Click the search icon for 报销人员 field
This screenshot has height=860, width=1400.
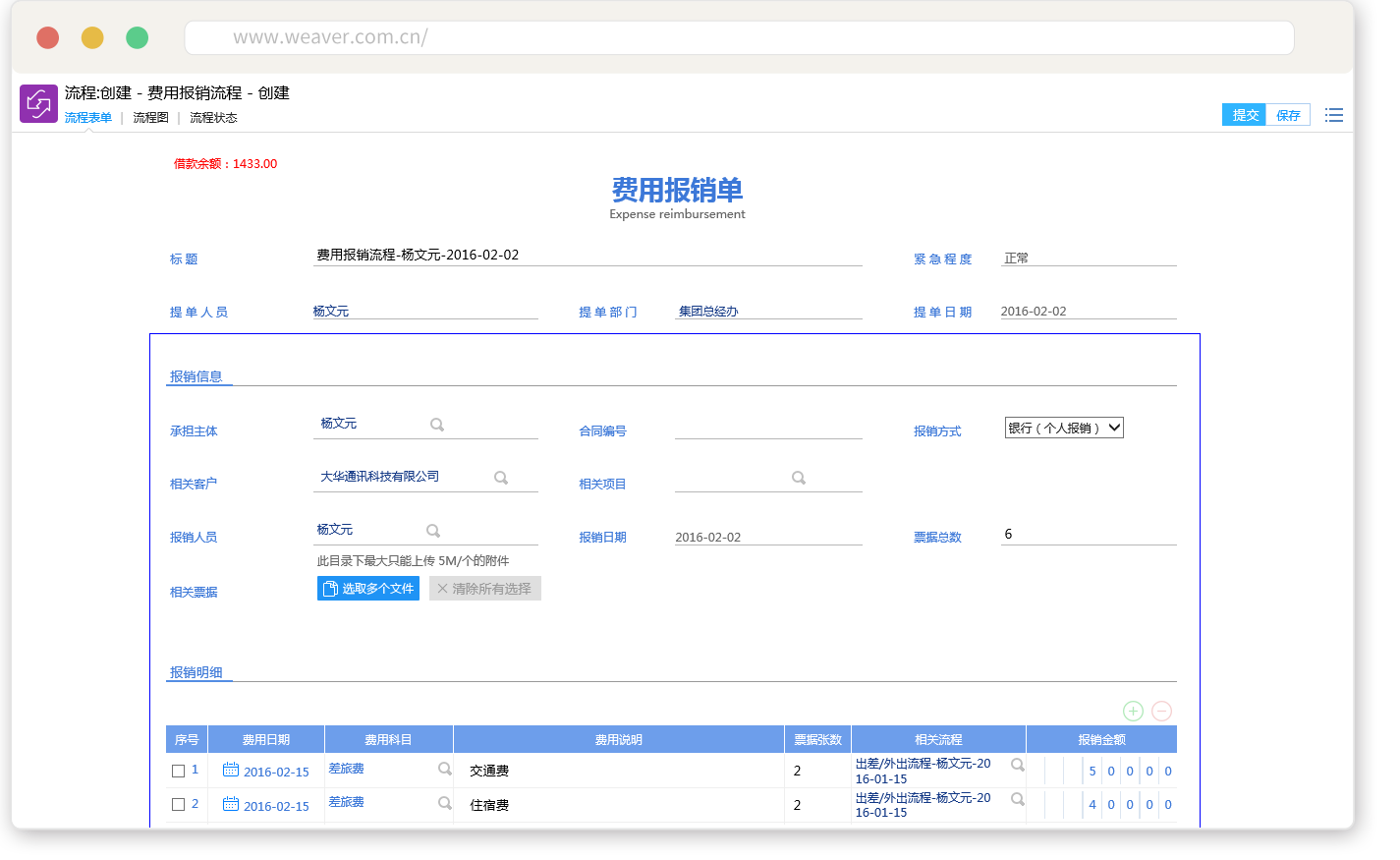click(433, 531)
